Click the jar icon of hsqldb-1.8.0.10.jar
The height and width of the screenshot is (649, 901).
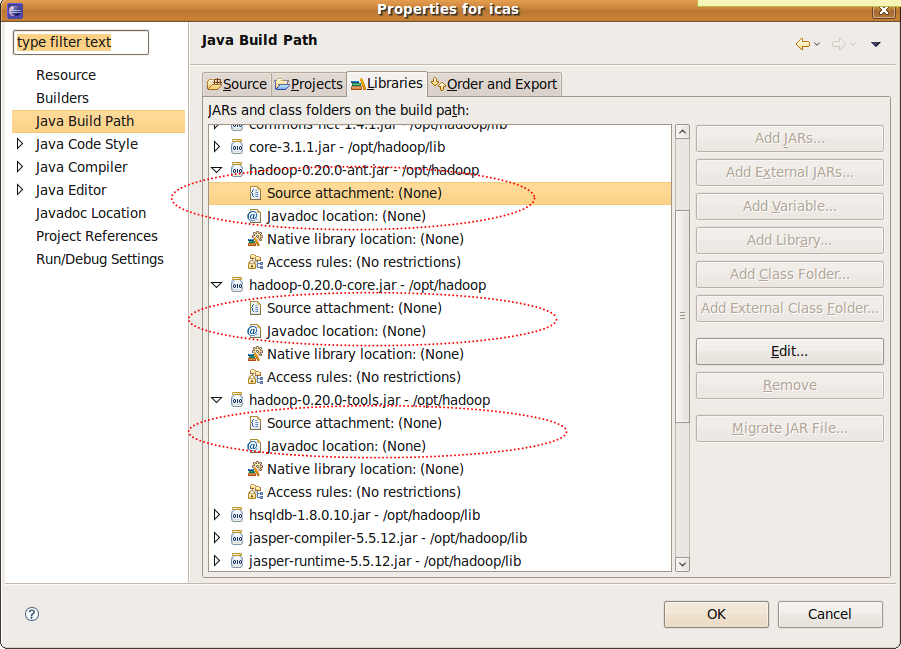click(x=237, y=515)
